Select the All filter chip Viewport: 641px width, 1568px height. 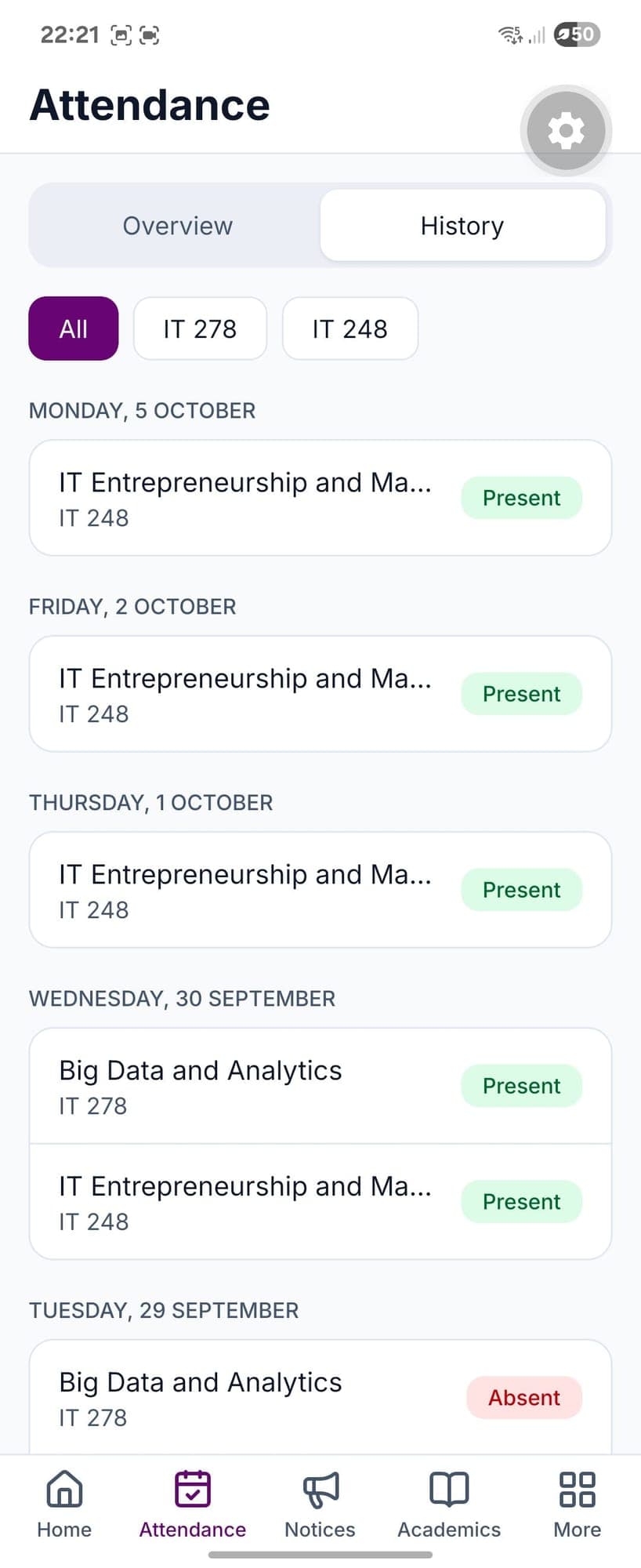pyautogui.click(x=74, y=328)
